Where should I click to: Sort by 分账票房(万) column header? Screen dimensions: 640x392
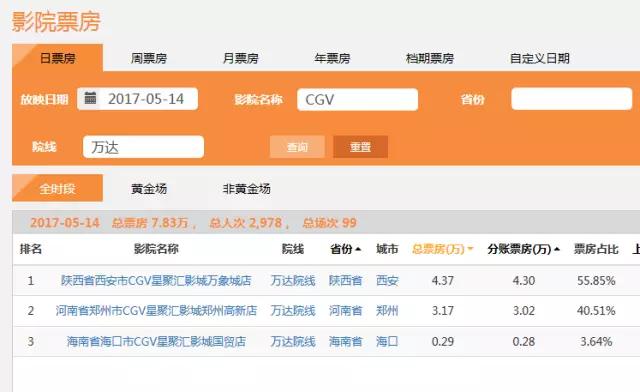click(523, 249)
